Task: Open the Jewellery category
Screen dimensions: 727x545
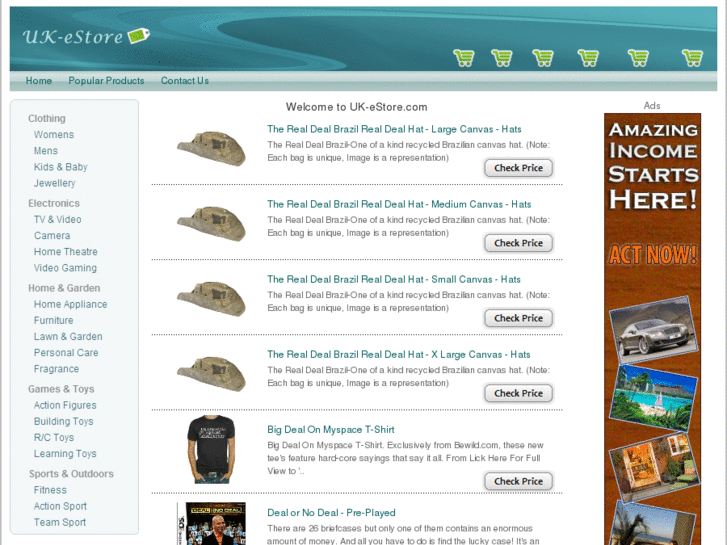Action: [54, 183]
